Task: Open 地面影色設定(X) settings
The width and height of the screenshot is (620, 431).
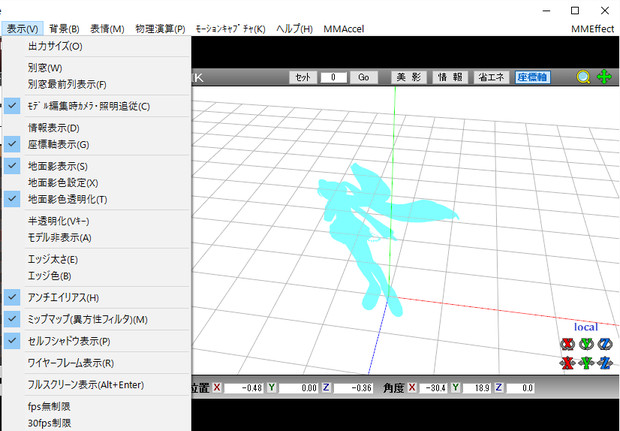Action: click(x=97, y=183)
